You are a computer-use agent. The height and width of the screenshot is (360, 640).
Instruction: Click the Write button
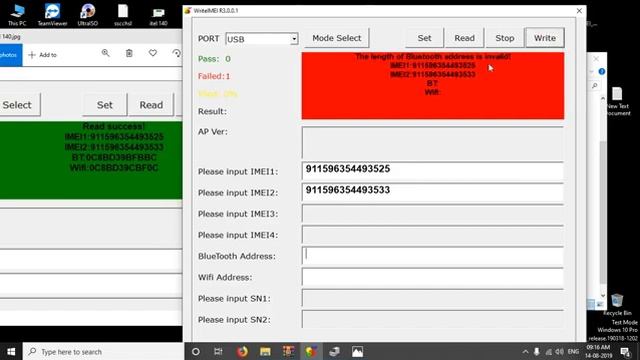point(545,38)
